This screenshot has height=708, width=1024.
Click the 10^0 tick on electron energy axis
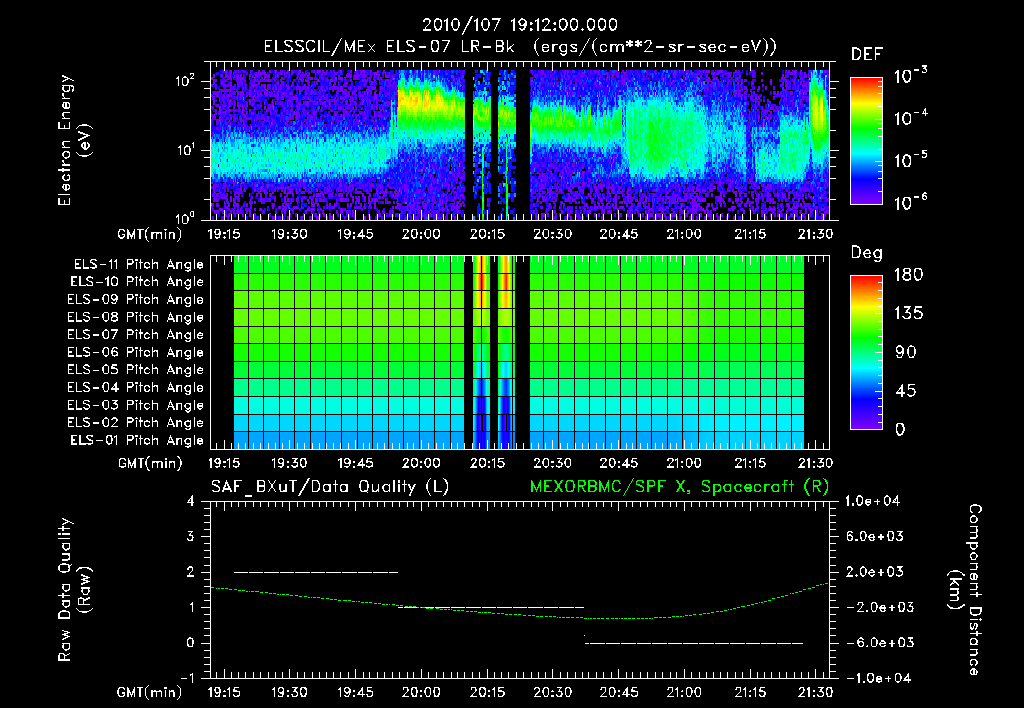point(186,218)
